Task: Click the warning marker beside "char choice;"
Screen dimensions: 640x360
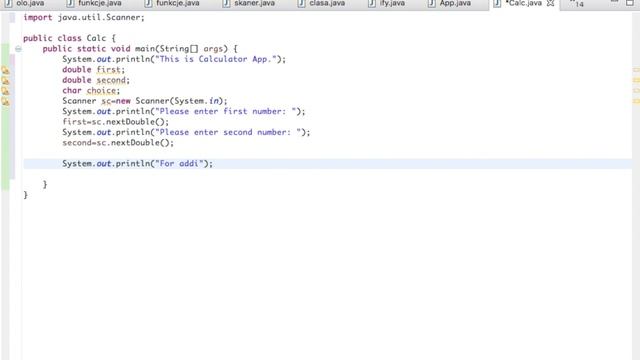Action: point(5,91)
